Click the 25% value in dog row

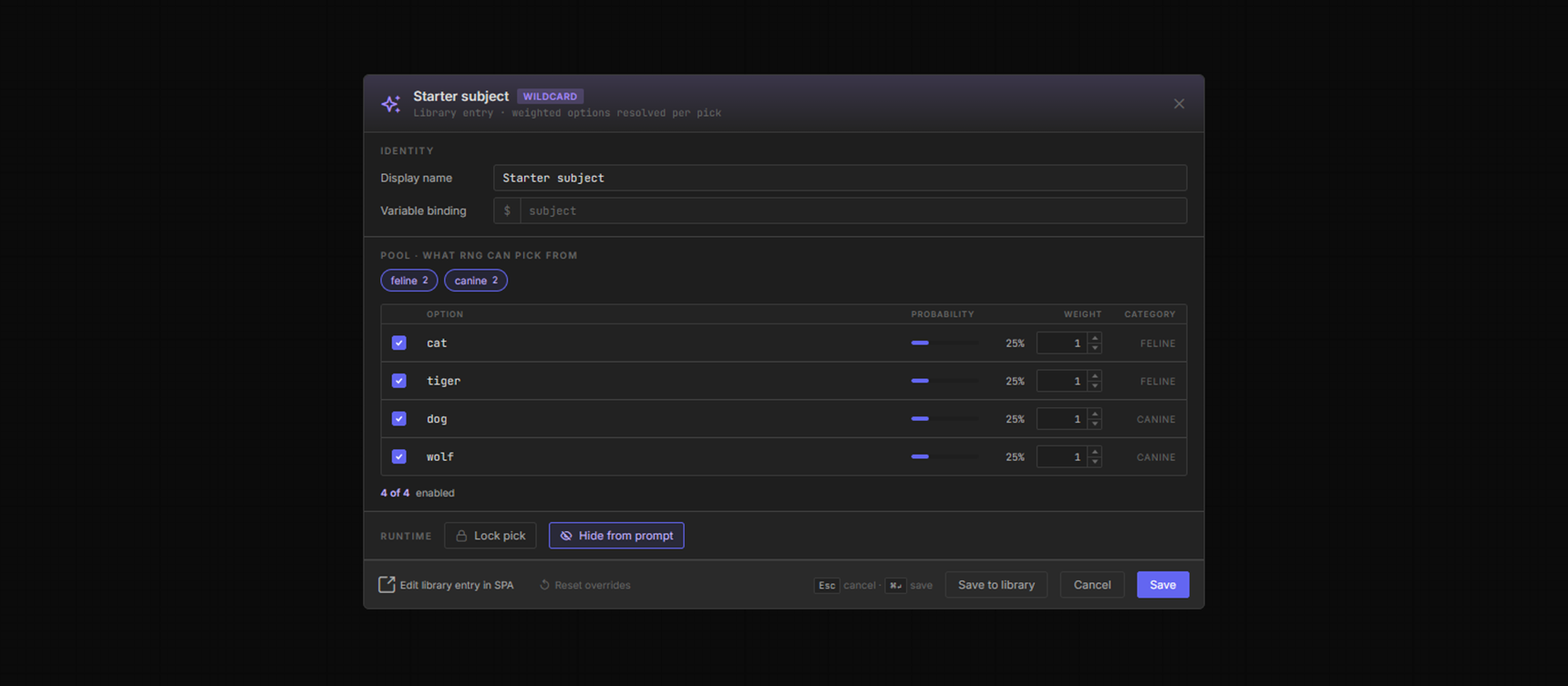(x=1015, y=419)
